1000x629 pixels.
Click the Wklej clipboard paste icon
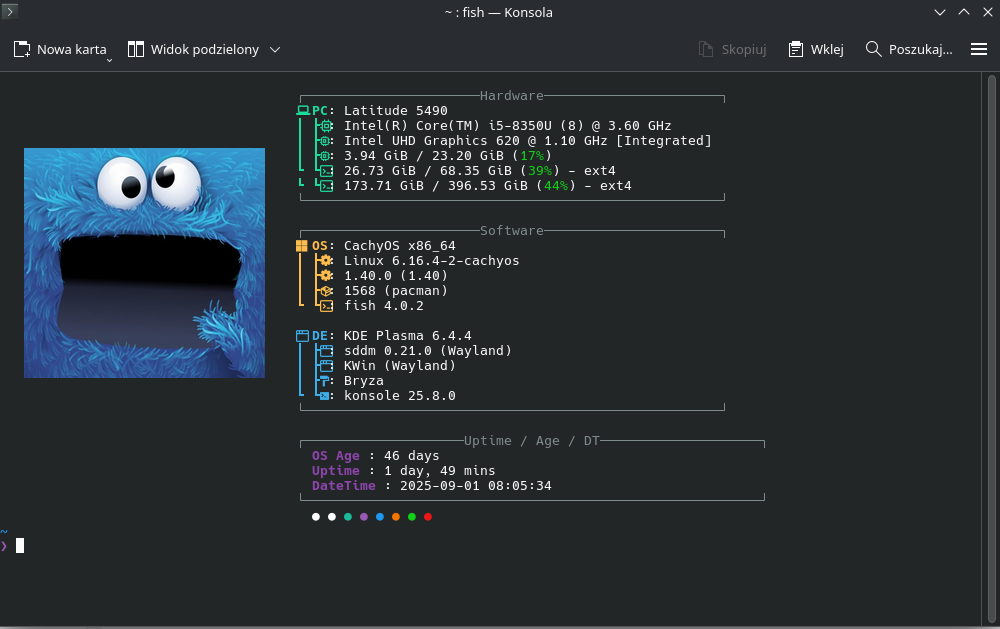point(796,49)
